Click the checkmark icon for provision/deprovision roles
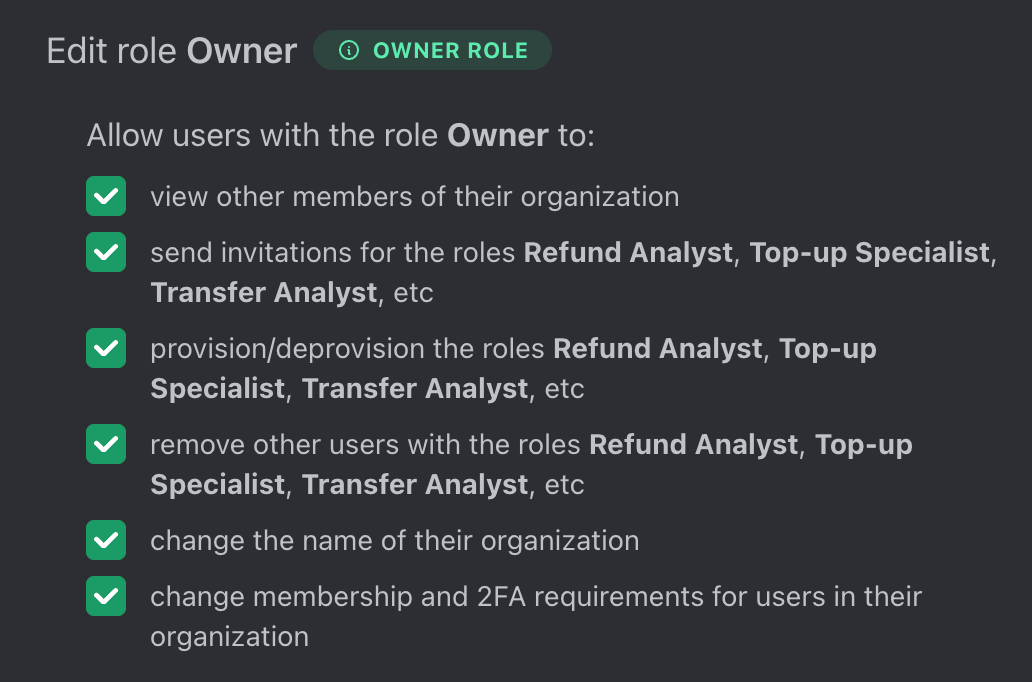Image resolution: width=1032 pixels, height=682 pixels. click(x=105, y=348)
